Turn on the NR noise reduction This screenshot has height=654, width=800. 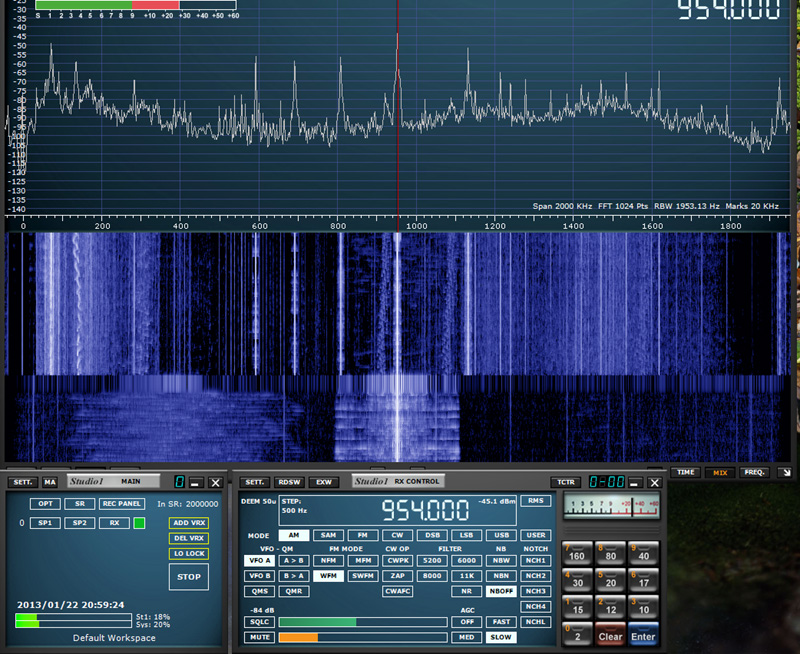tap(466, 591)
